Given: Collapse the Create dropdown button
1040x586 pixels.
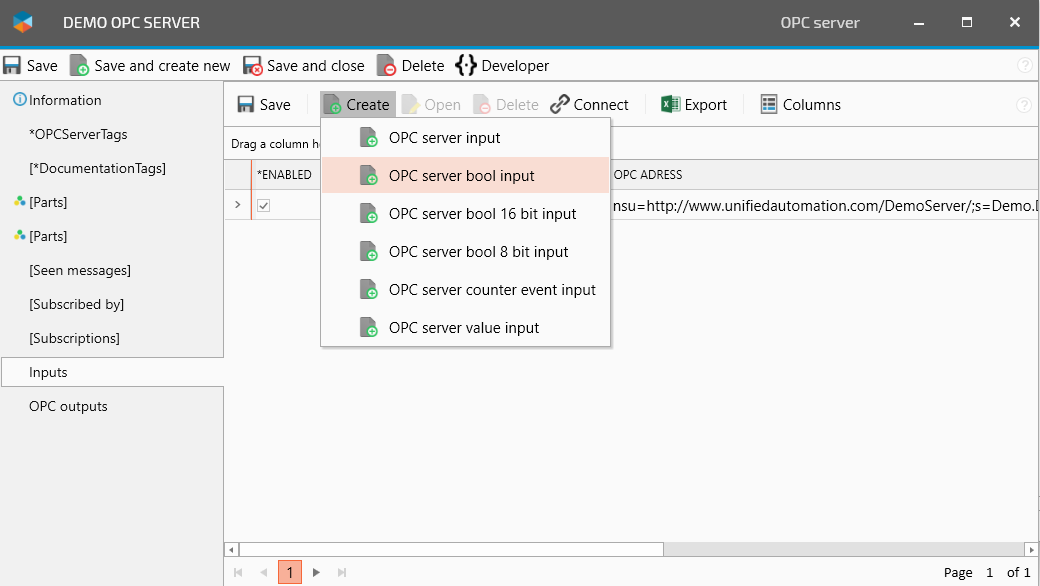Looking at the screenshot, I should click(x=357, y=105).
